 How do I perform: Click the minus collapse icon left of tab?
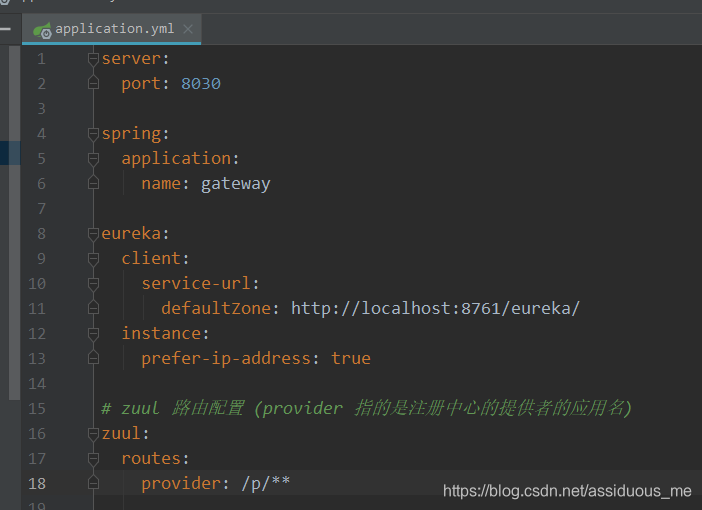pyautogui.click(x=5, y=29)
